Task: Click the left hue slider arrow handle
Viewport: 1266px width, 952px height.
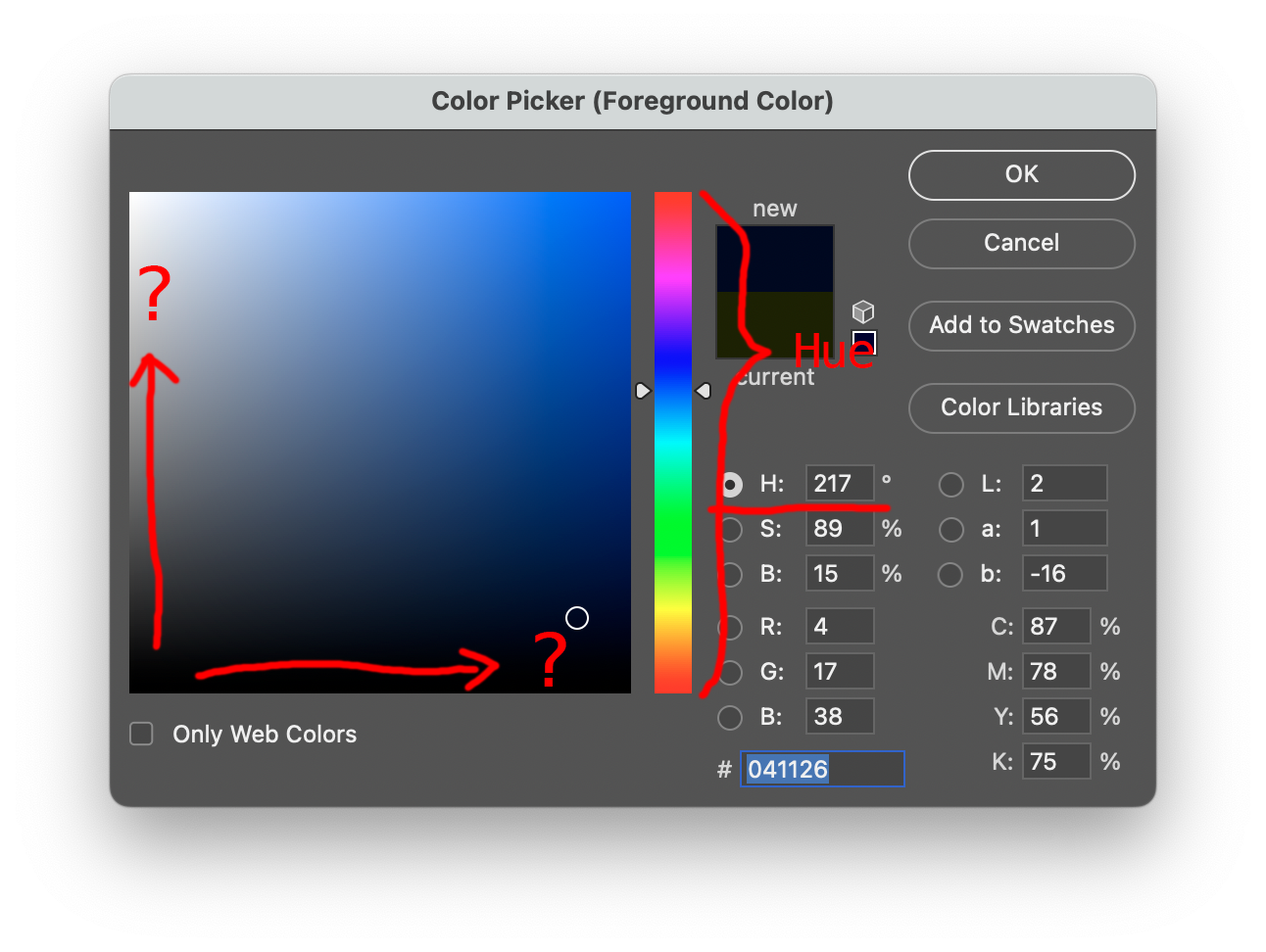Action: click(642, 391)
